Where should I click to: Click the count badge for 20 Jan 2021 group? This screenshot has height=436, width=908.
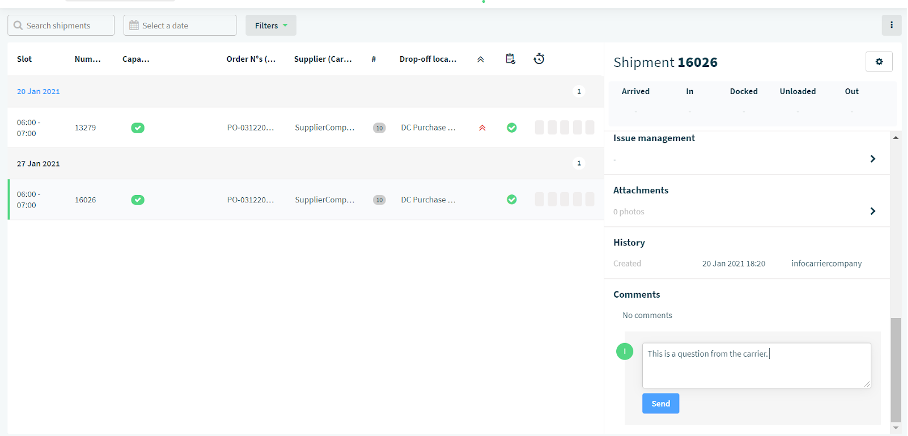579,91
